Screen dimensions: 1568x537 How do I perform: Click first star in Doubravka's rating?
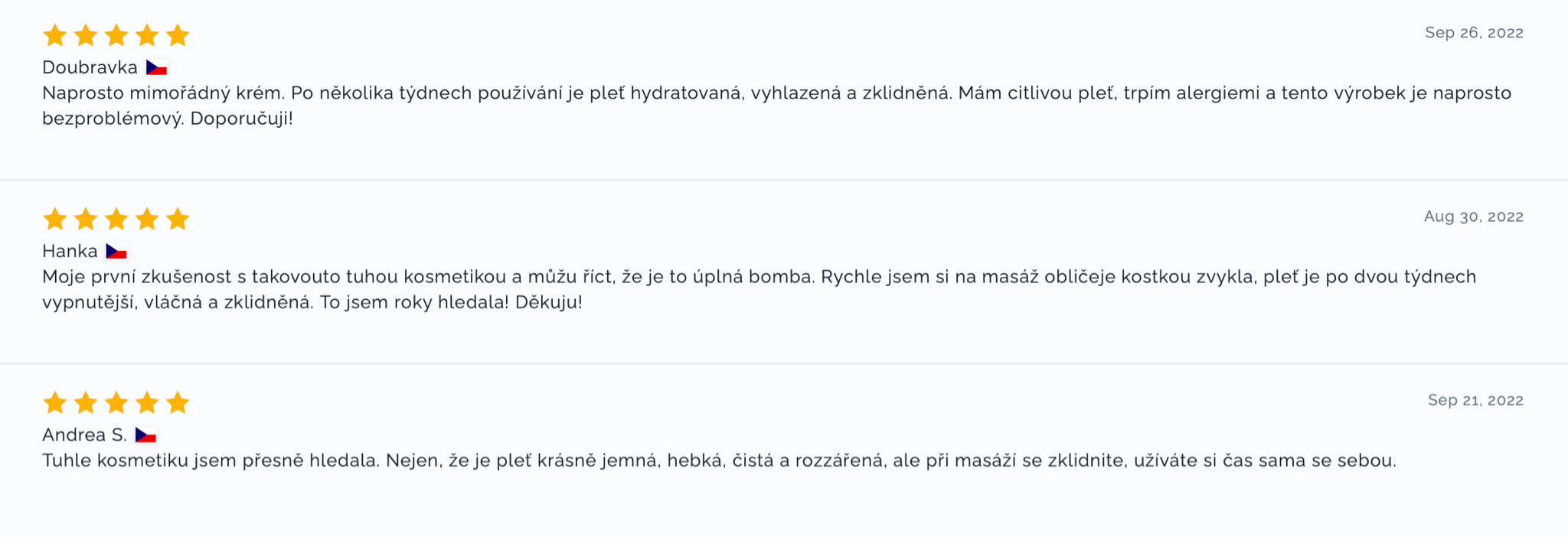pyautogui.click(x=55, y=35)
